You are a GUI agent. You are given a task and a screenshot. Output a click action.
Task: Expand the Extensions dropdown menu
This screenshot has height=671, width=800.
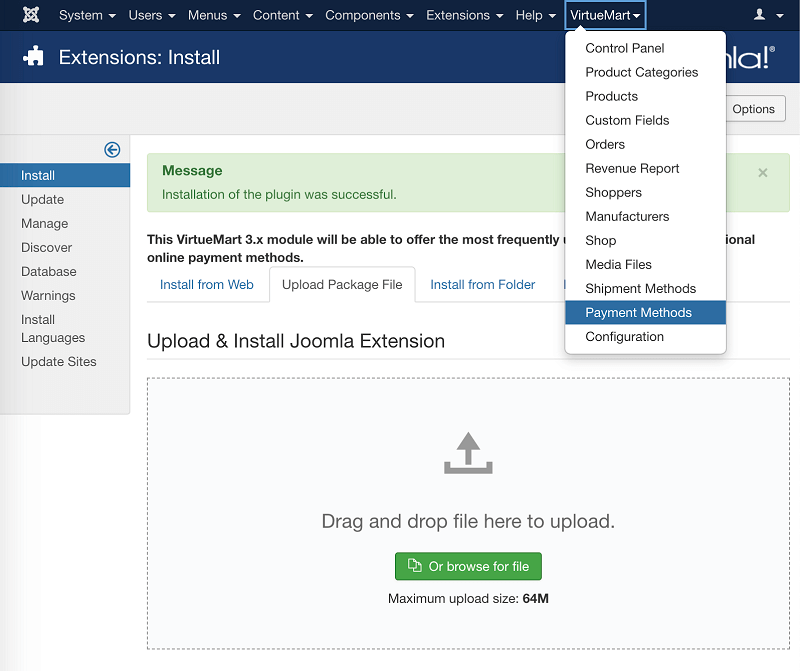(464, 15)
